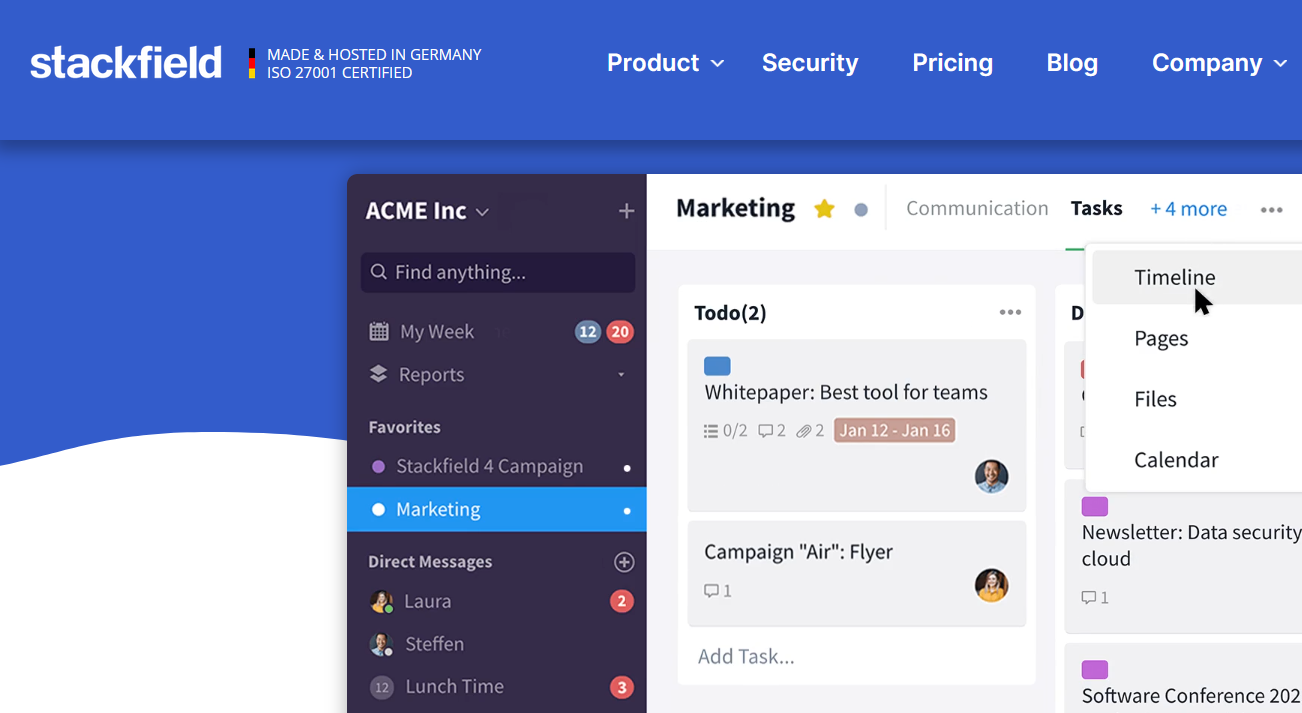Image resolution: width=1302 pixels, height=713 pixels.
Task: Click Laura's avatar in the sidebar
Action: [381, 601]
